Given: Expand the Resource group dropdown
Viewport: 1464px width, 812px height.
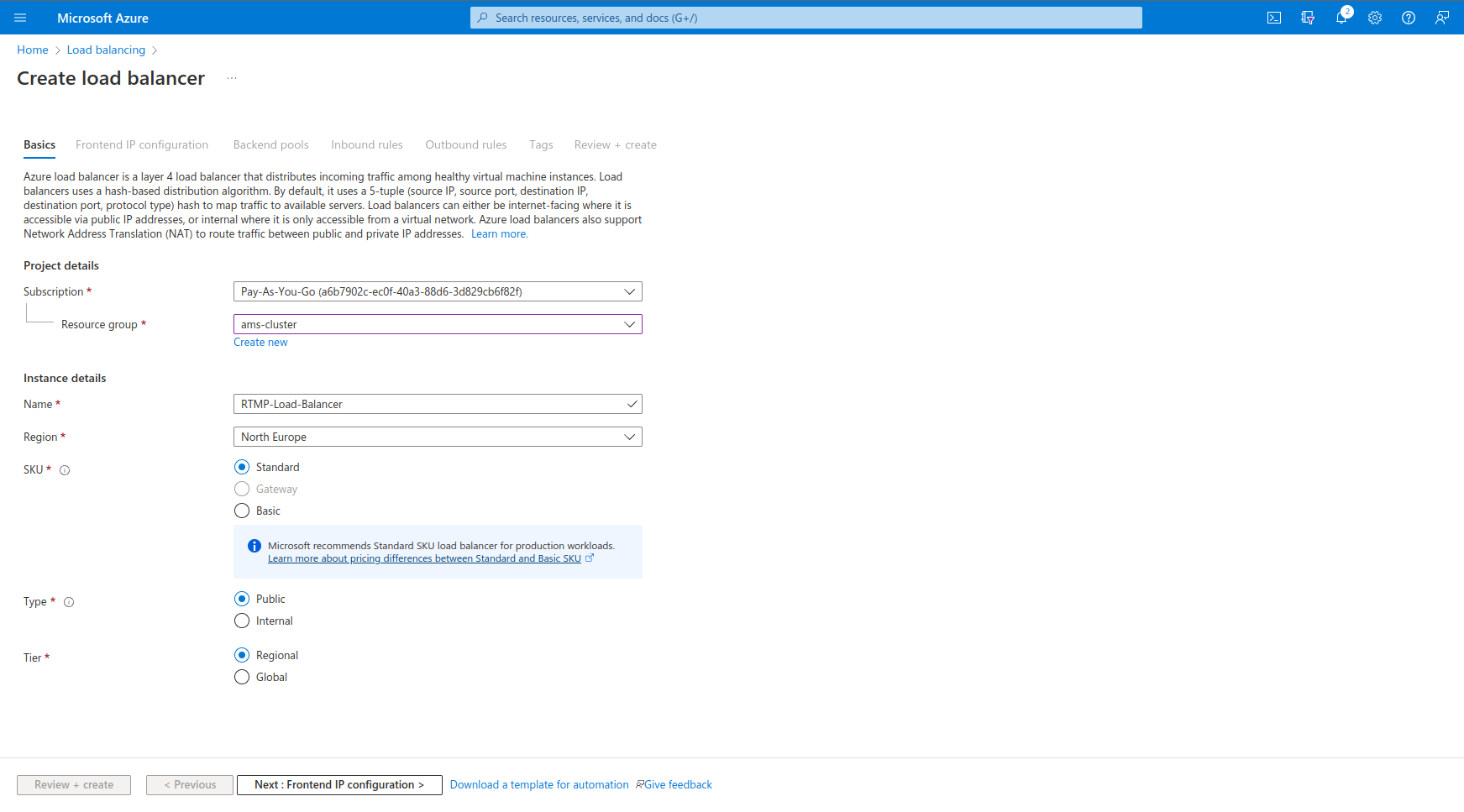Looking at the screenshot, I should [x=438, y=324].
